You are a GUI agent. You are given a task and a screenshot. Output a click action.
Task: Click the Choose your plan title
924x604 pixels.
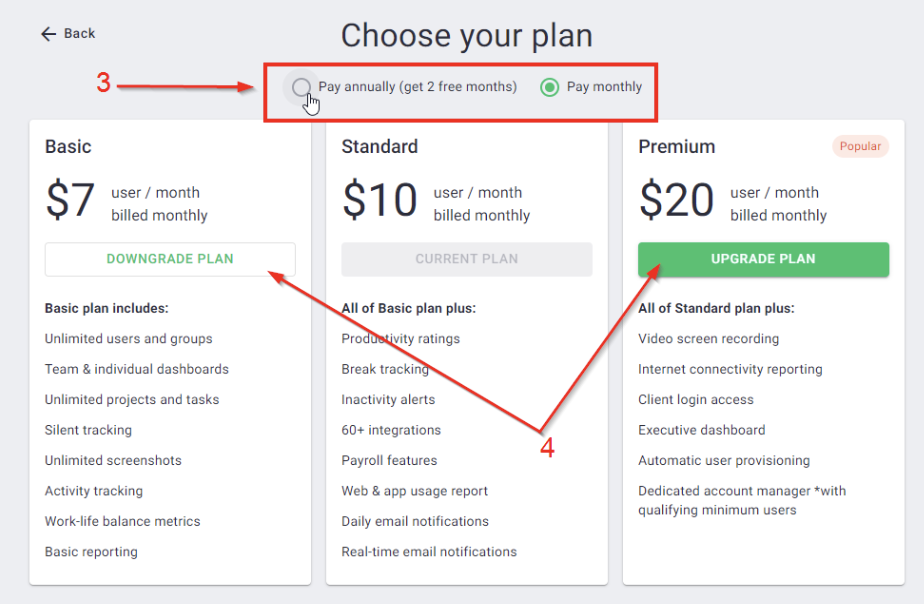466,35
